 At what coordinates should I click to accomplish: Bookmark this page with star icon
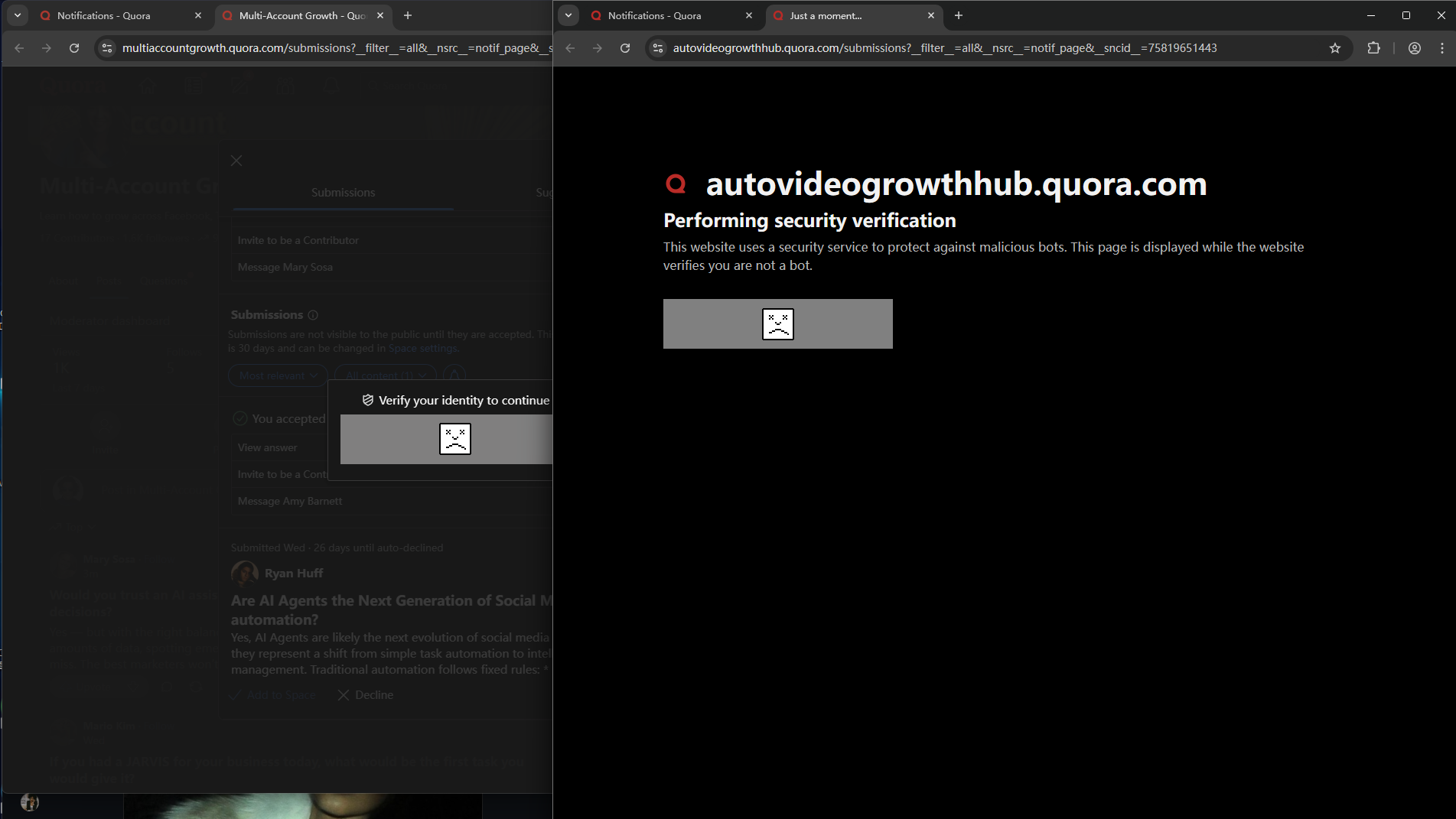(x=1335, y=48)
